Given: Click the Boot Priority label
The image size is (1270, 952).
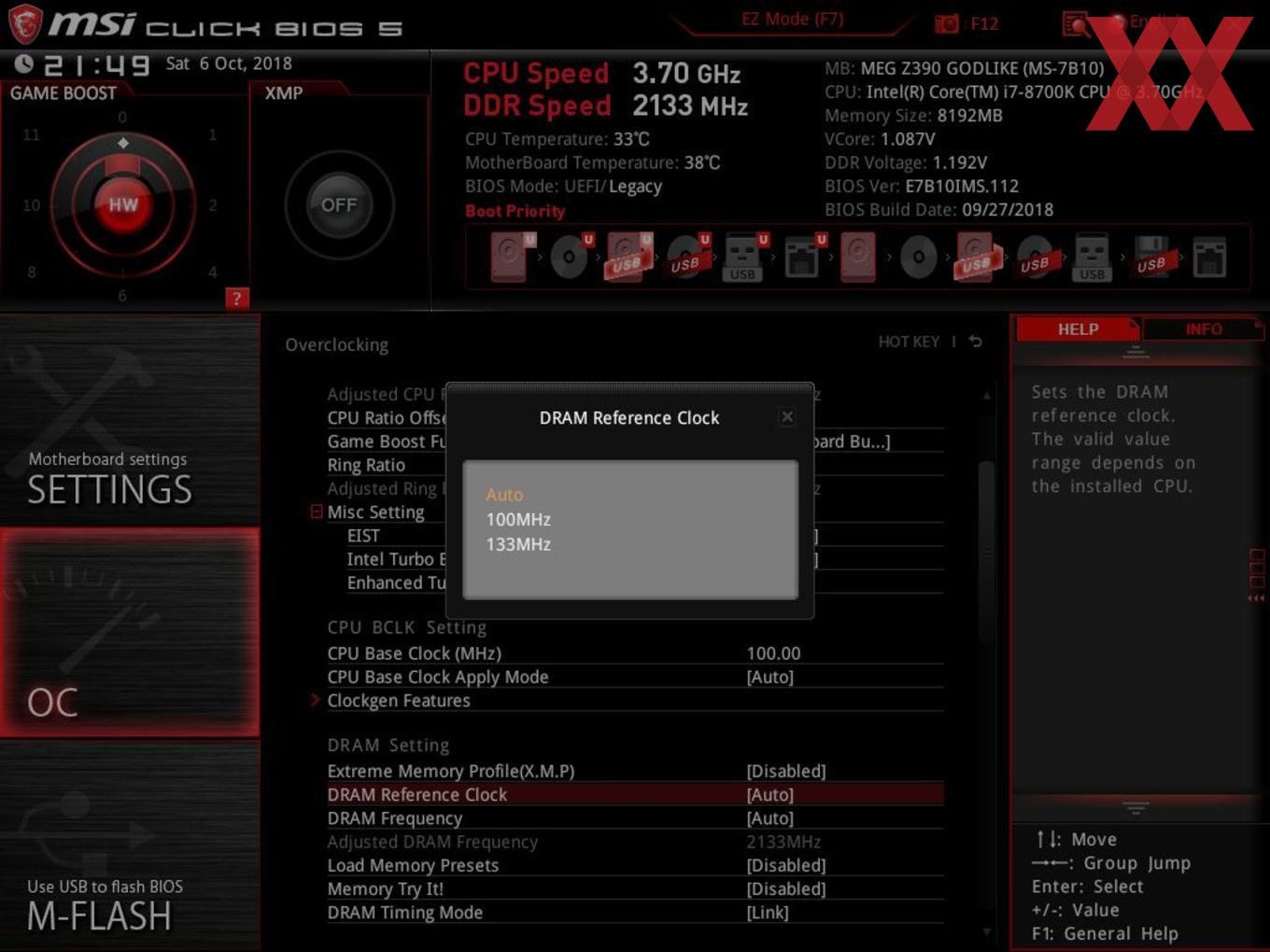Looking at the screenshot, I should click(x=515, y=211).
